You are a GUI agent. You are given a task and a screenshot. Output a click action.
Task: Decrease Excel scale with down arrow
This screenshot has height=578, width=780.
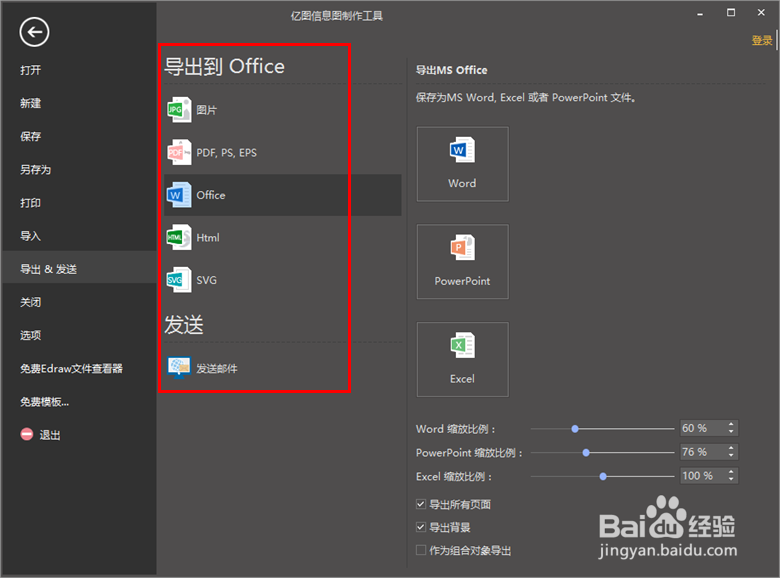731,479
